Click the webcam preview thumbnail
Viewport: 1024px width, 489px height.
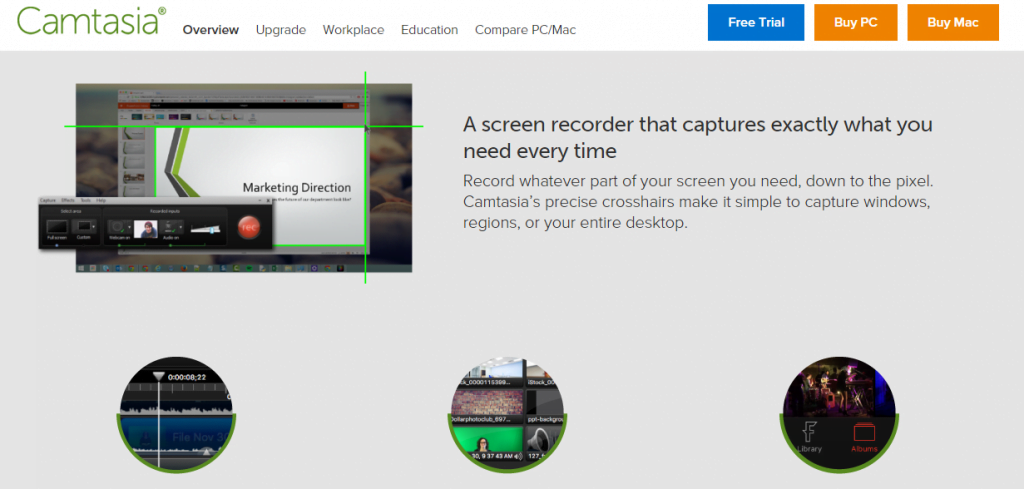tap(146, 229)
